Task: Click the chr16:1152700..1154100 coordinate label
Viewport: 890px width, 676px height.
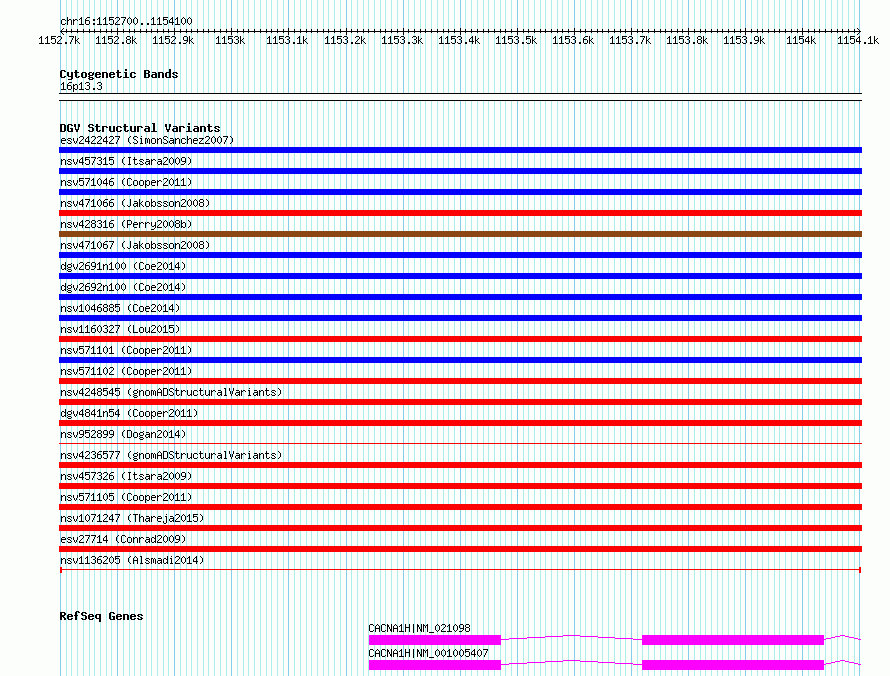Action: (x=126, y=21)
